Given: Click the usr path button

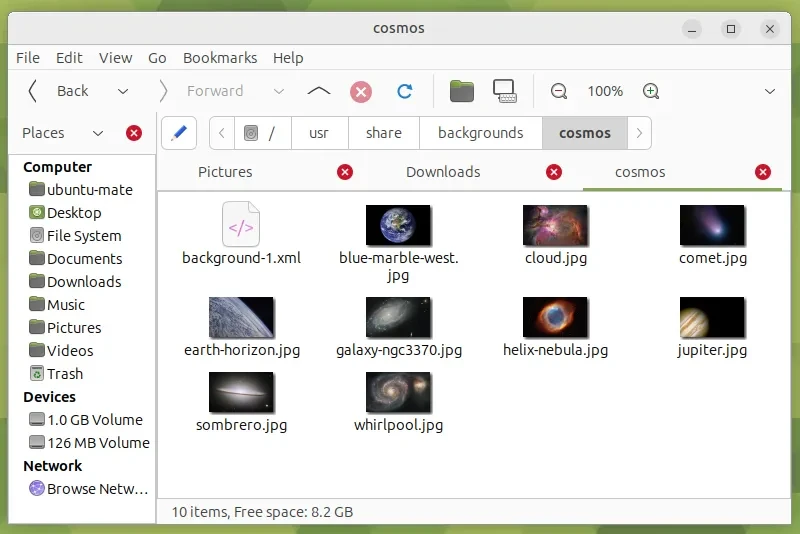Looking at the screenshot, I should pyautogui.click(x=319, y=133).
